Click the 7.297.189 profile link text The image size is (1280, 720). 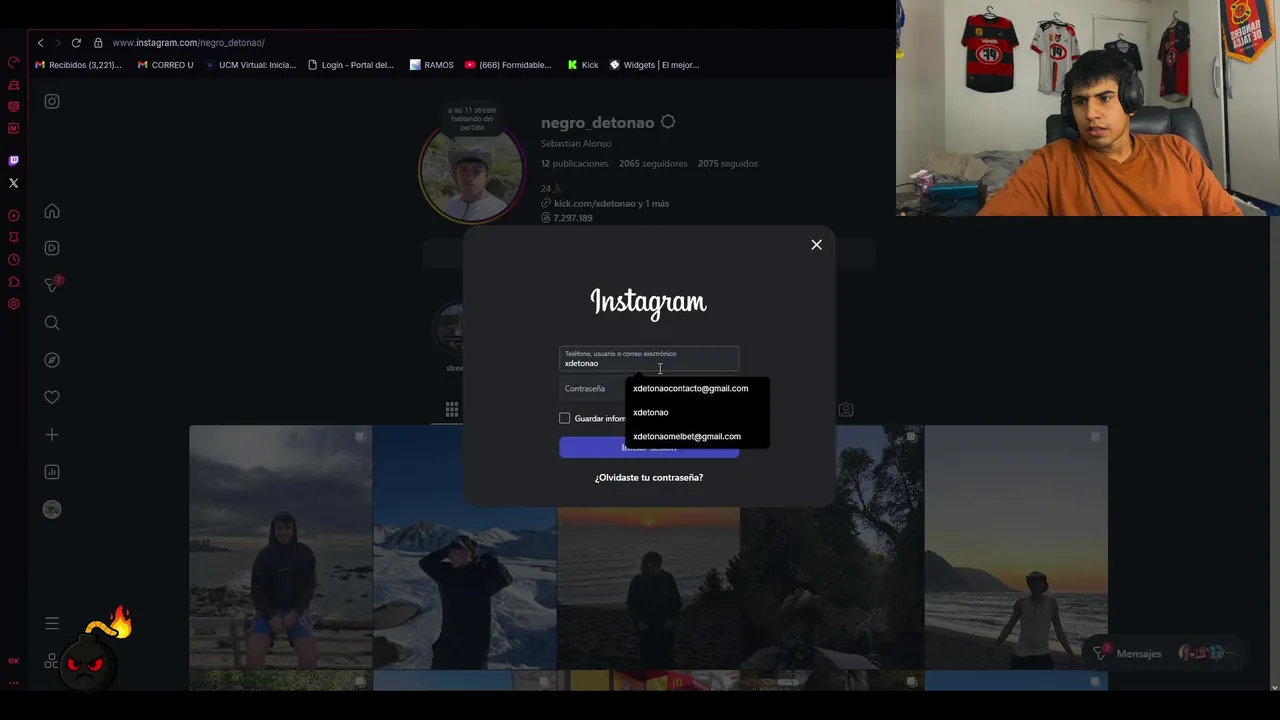click(573, 218)
